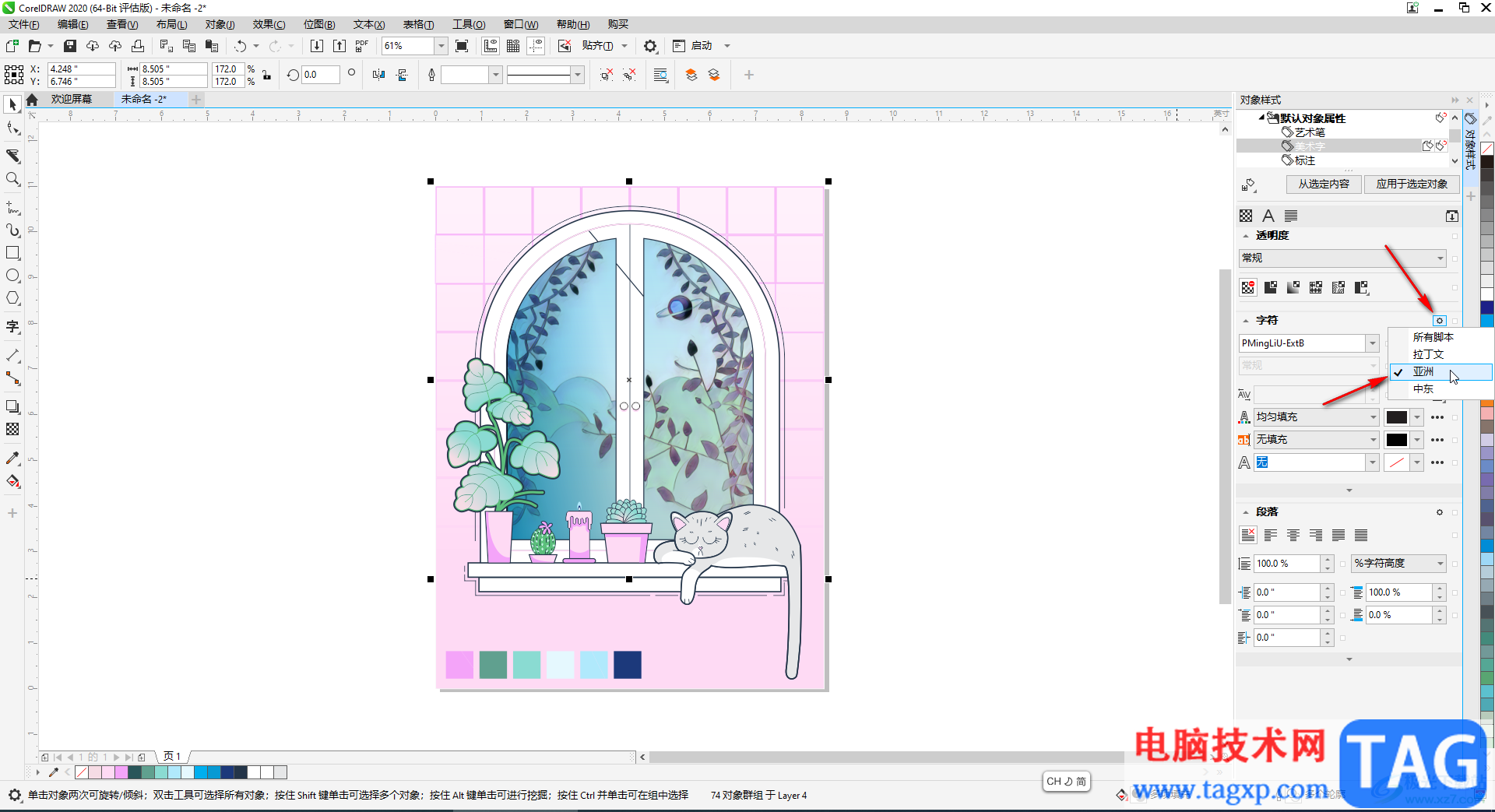Open the 贴齐(T) snap button

(597, 46)
